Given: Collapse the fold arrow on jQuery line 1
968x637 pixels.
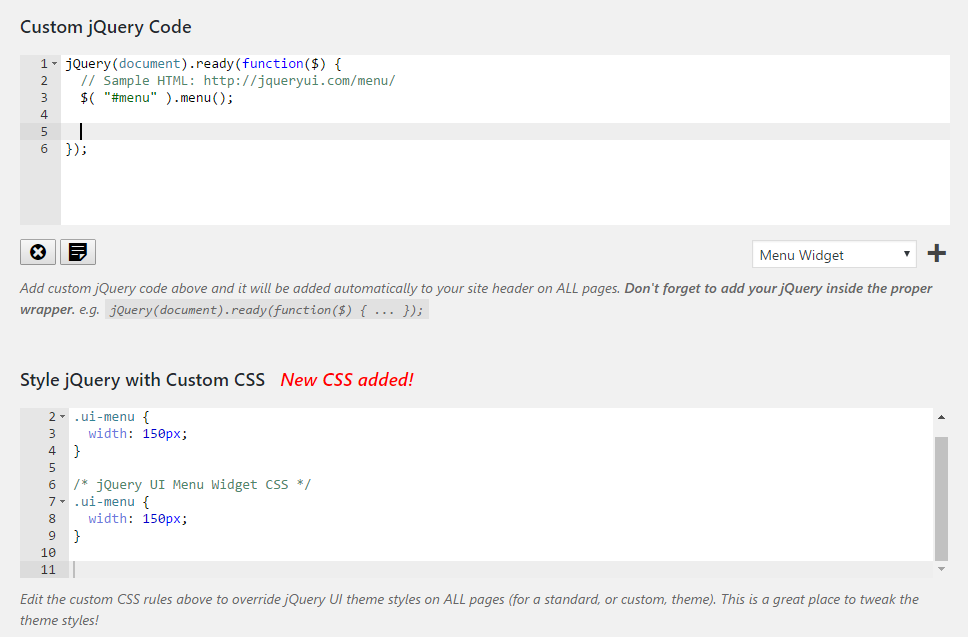Looking at the screenshot, I should pos(54,64).
